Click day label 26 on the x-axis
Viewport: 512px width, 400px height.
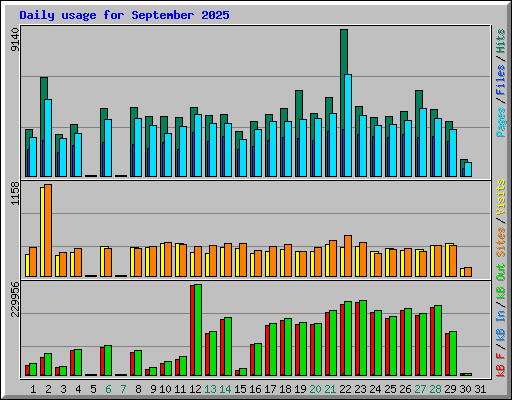pyautogui.click(x=405, y=389)
